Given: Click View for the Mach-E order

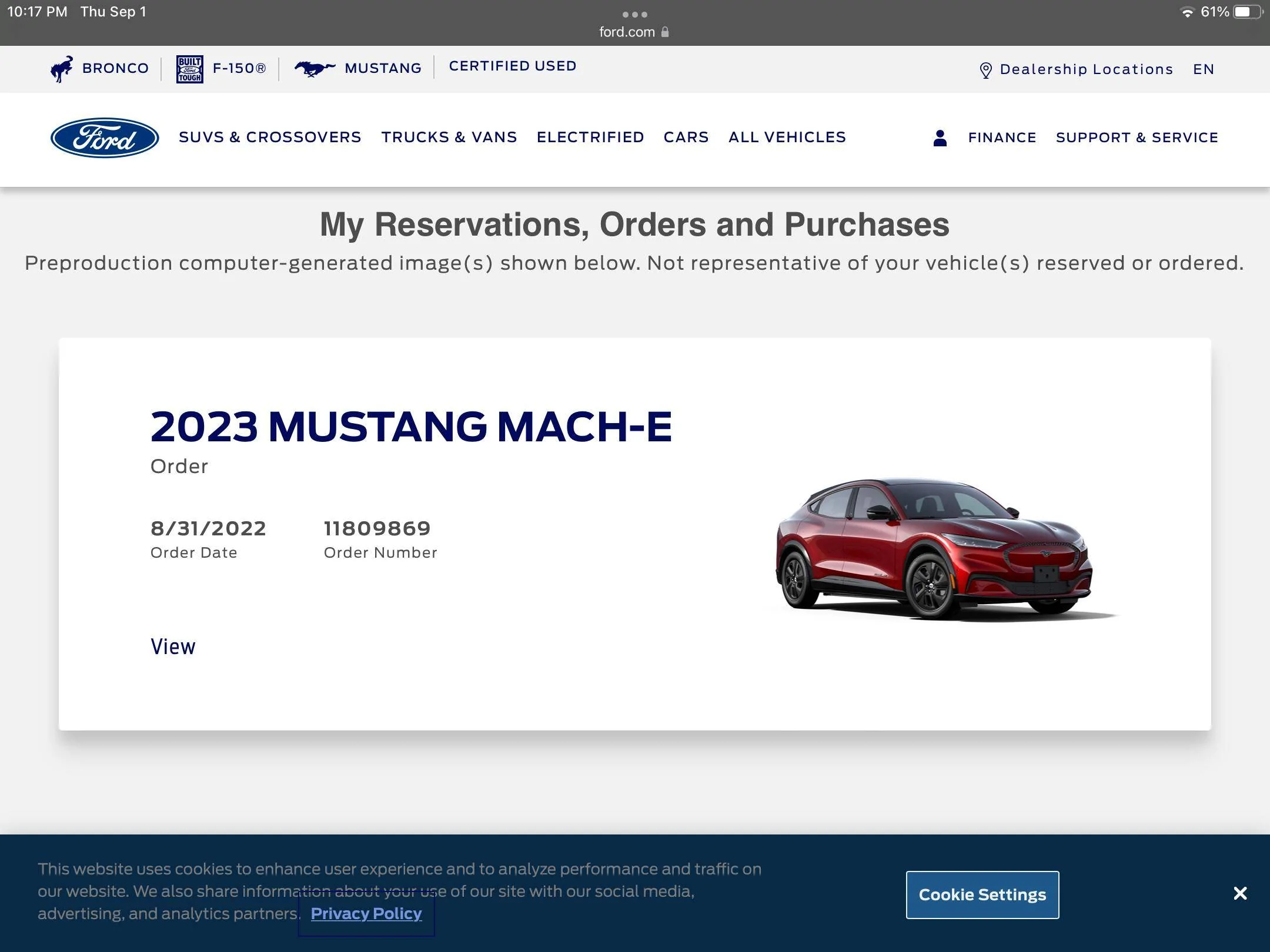Looking at the screenshot, I should (x=173, y=646).
